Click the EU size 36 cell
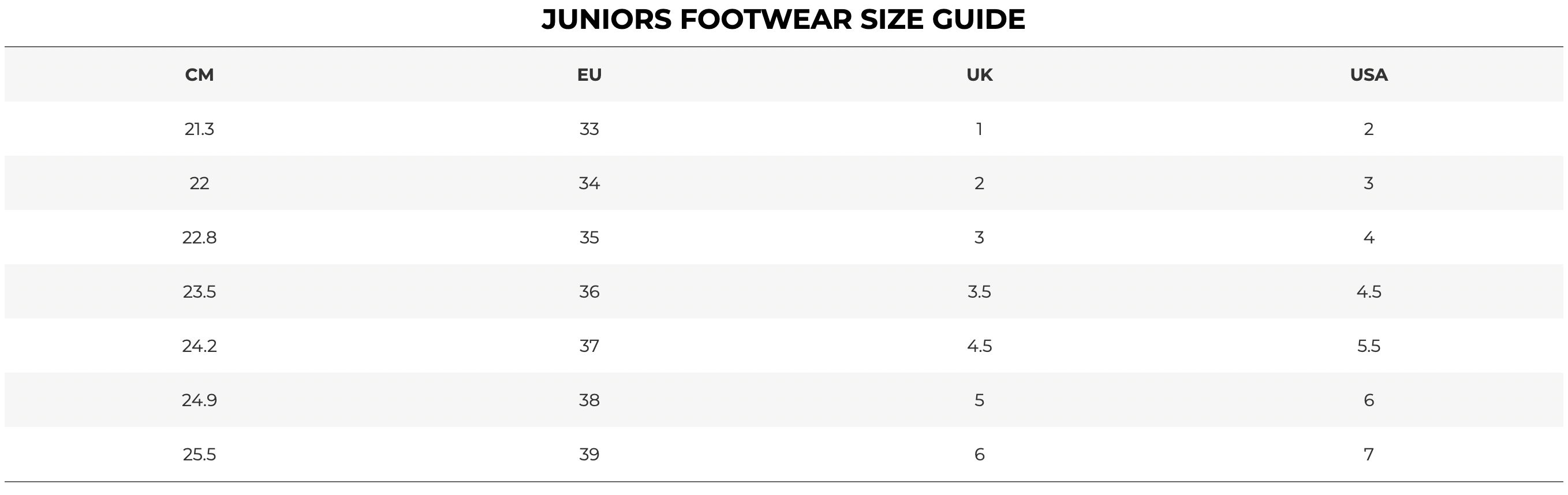The height and width of the screenshot is (495, 1568). pos(589,292)
